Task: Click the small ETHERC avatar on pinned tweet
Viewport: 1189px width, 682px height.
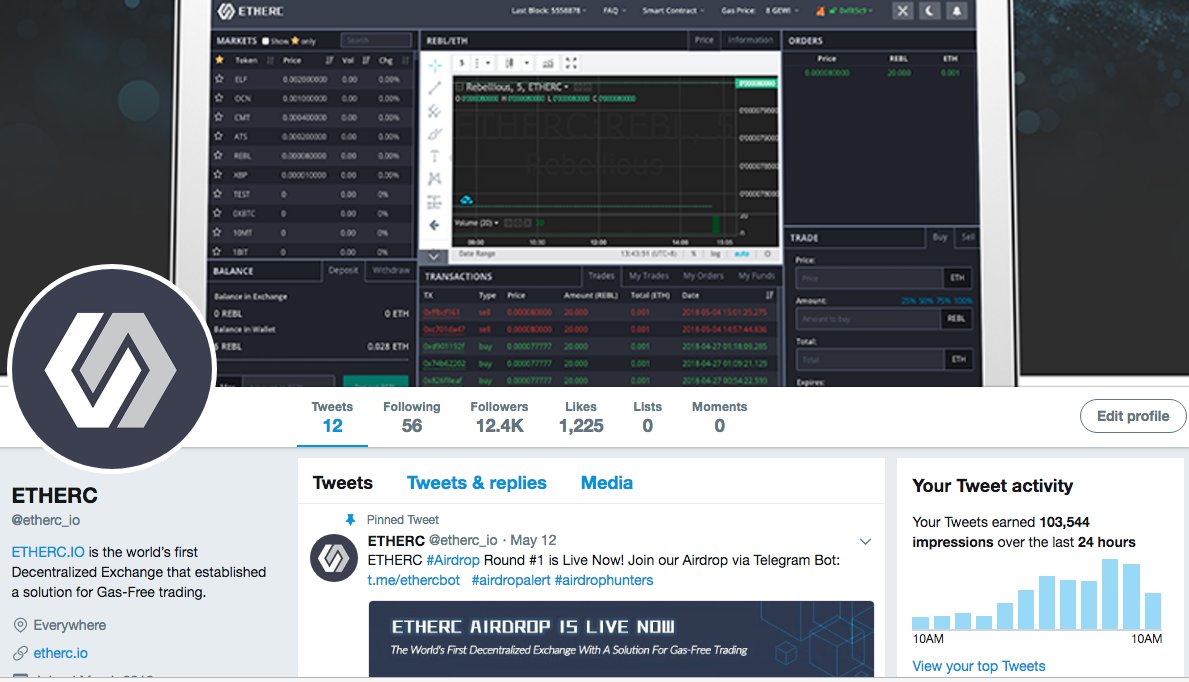Action: tap(334, 558)
